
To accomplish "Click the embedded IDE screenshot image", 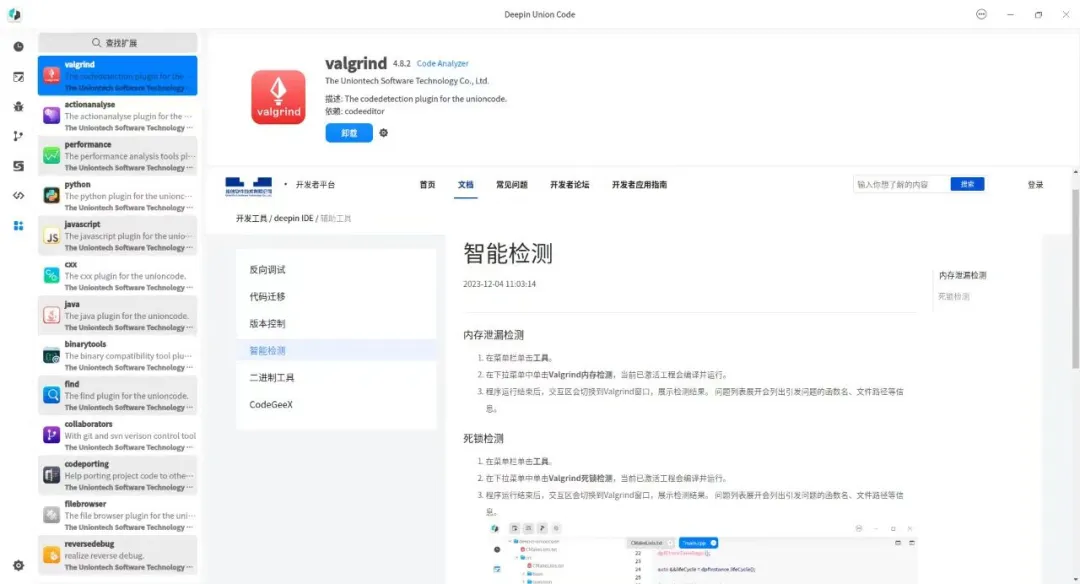I will pyautogui.click(x=701, y=552).
